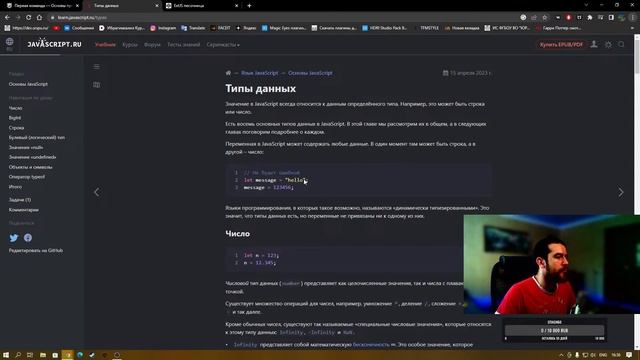Open the FACEIT bookmark
Screen dimensions: 640x360
click(220, 28)
